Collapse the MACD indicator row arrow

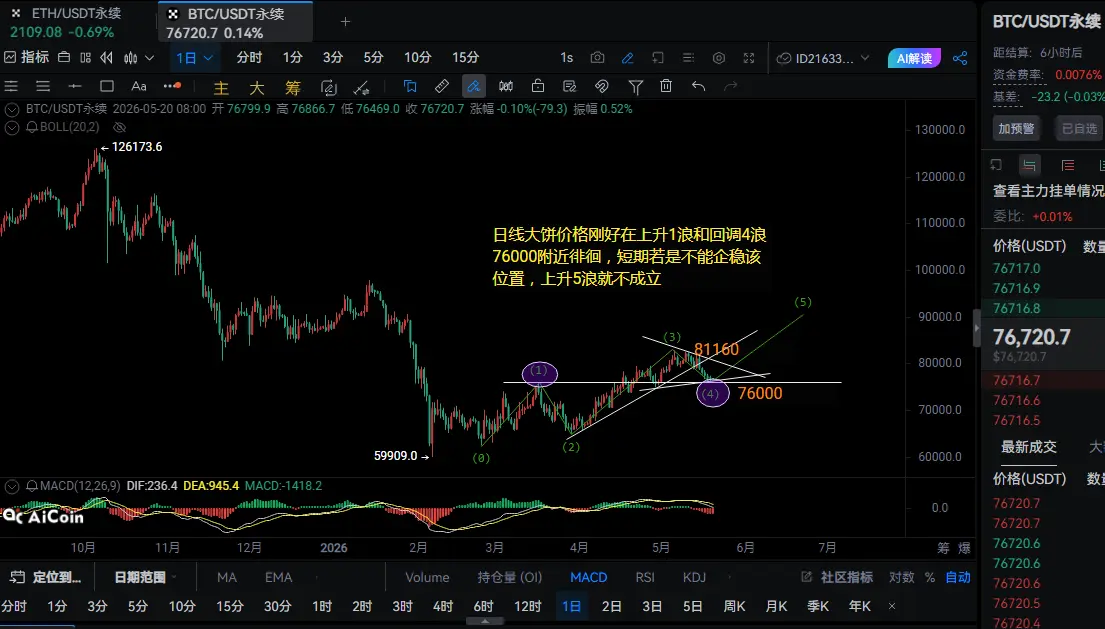[x=11, y=486]
